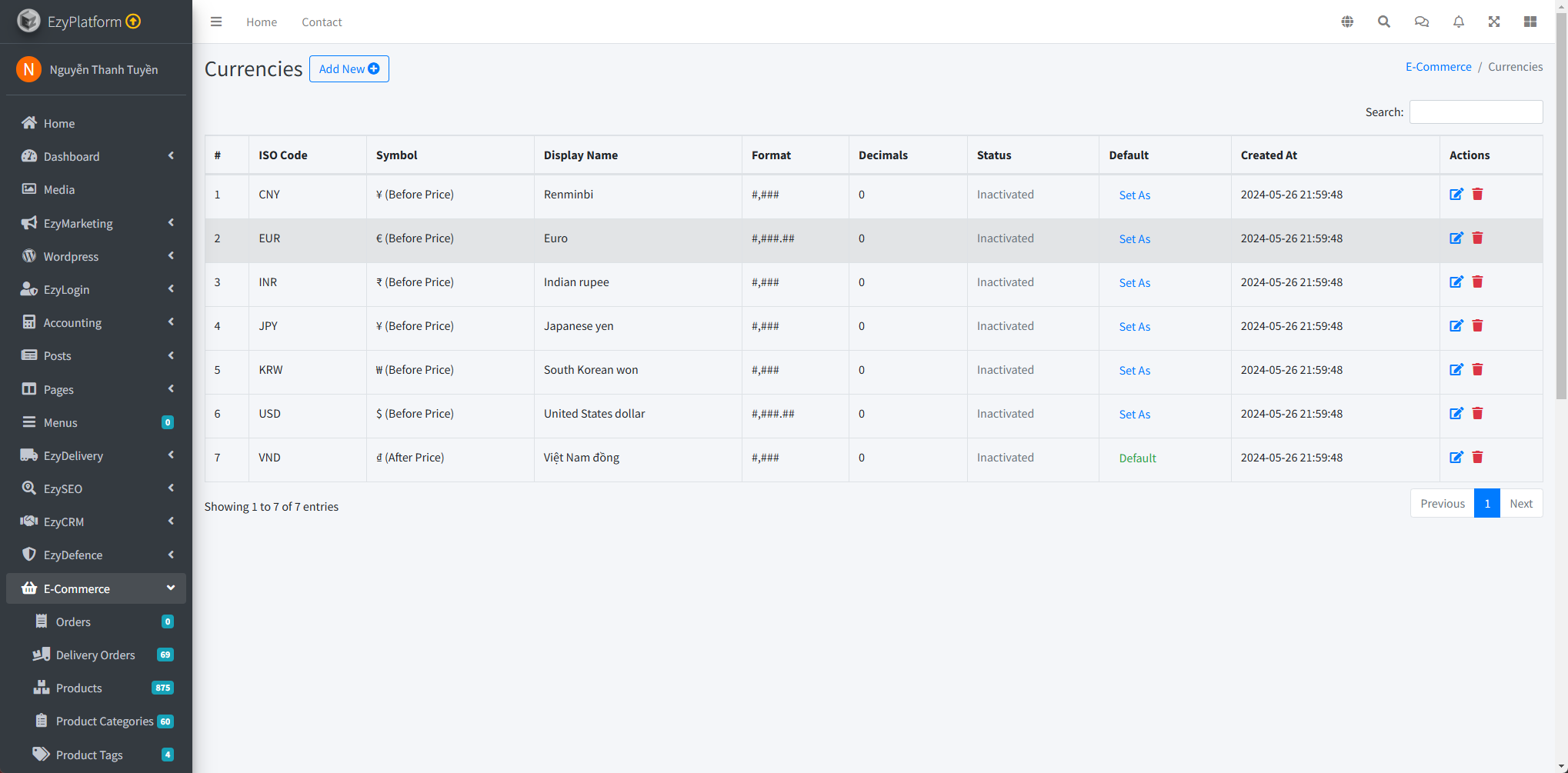Toggle the sidebar with the hamburger menu

(x=216, y=22)
